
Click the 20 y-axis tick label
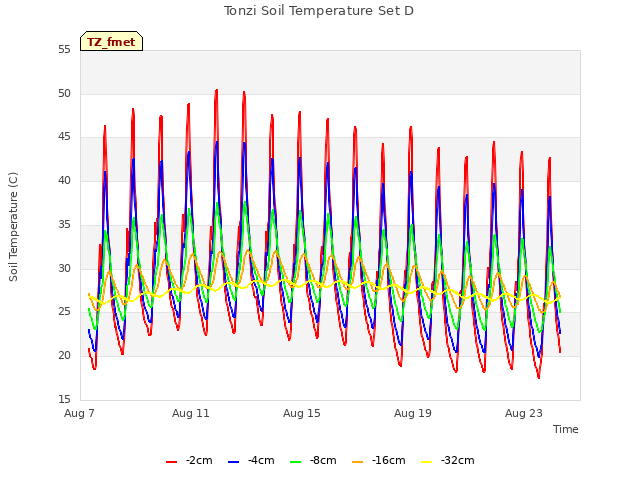[64, 356]
